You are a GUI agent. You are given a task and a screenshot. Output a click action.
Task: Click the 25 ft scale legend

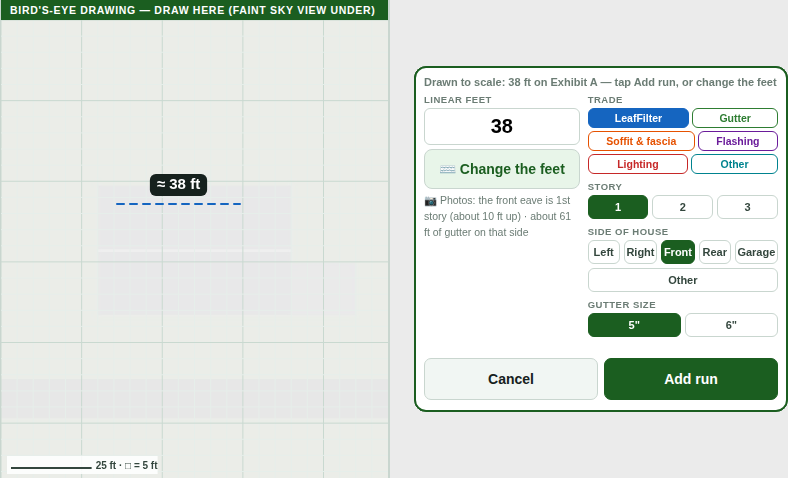[x=82, y=465]
